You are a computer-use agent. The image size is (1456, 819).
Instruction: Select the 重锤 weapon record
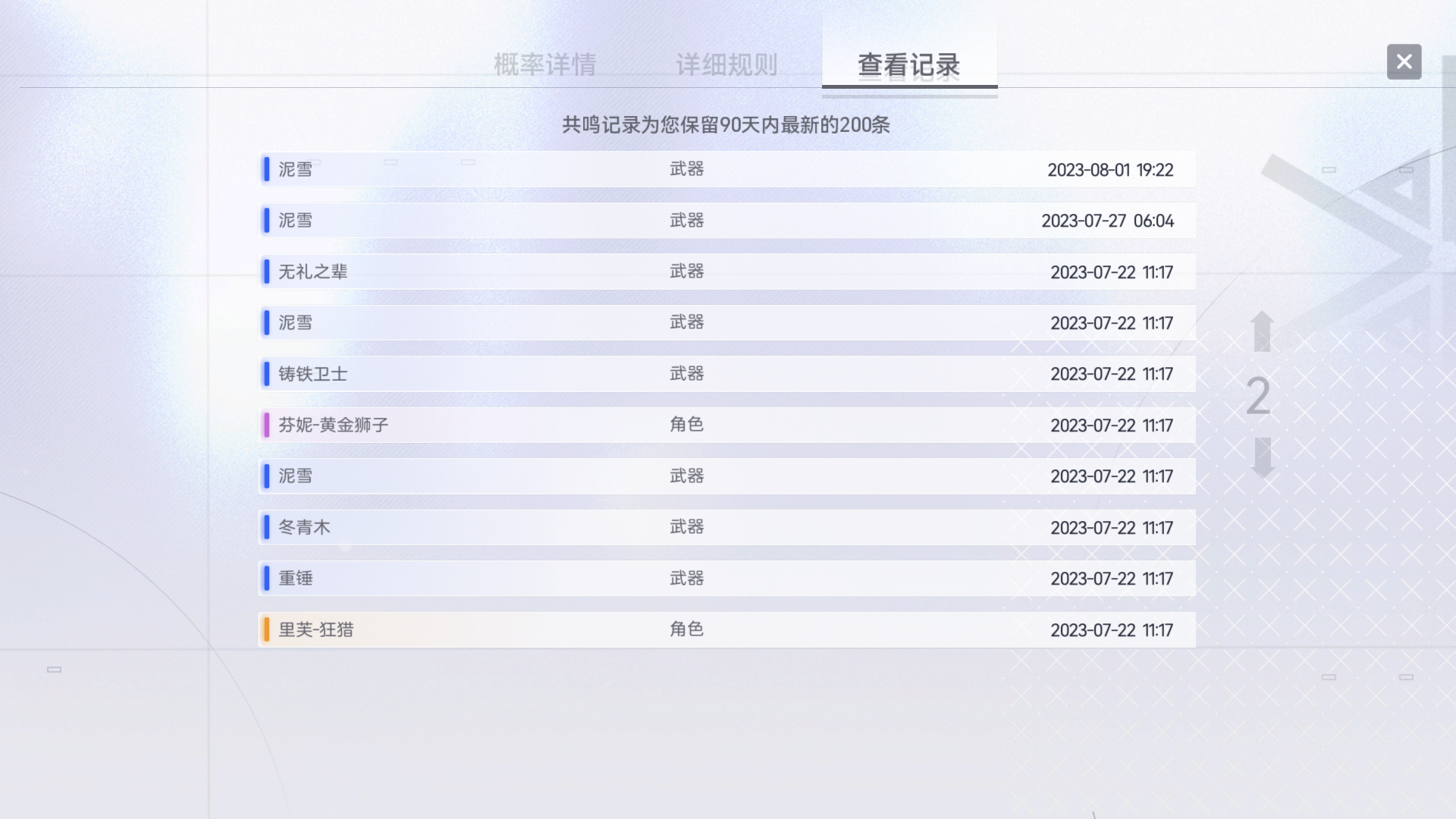[x=727, y=579]
